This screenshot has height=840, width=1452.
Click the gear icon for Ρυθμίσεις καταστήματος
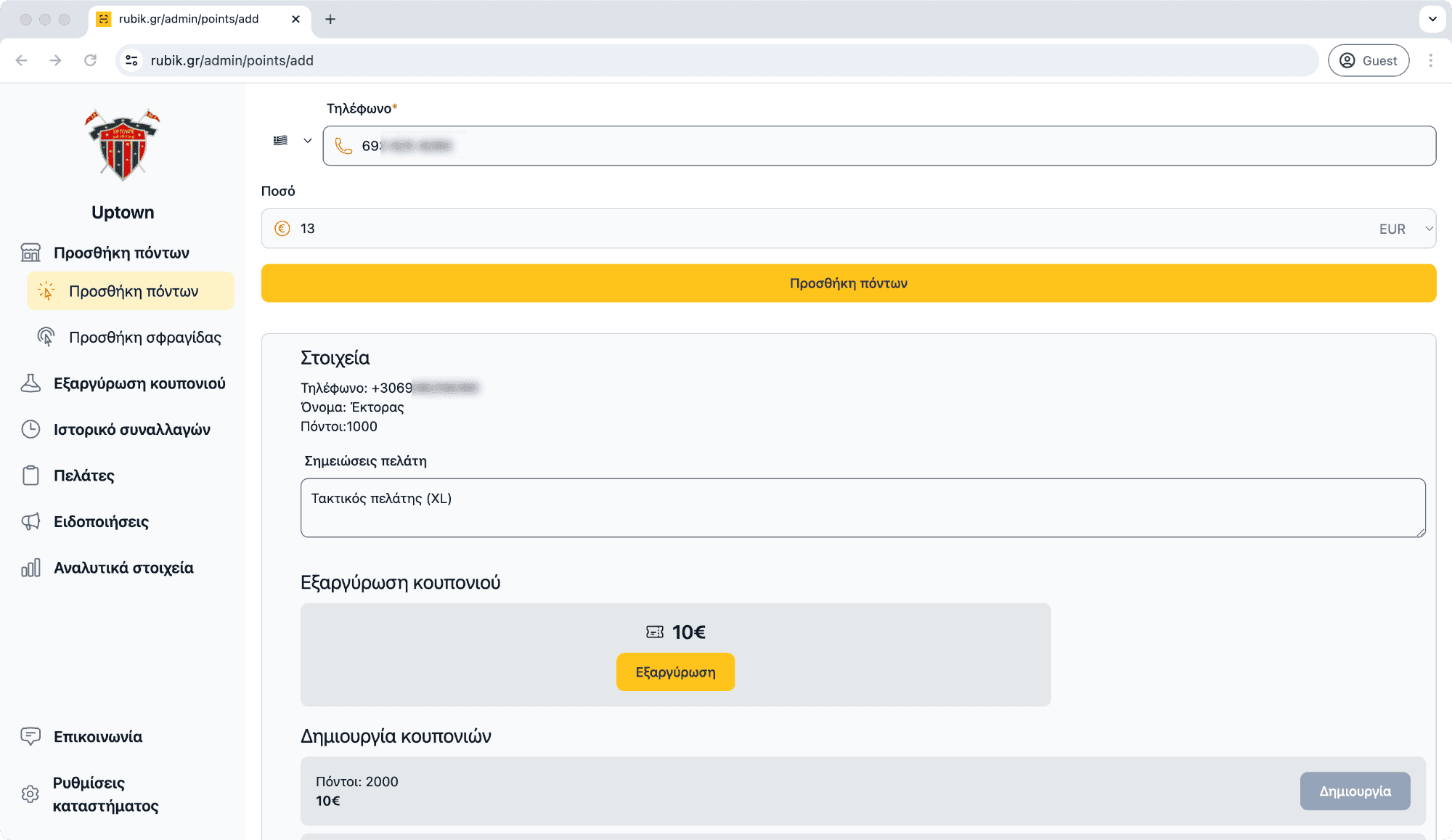[30, 794]
